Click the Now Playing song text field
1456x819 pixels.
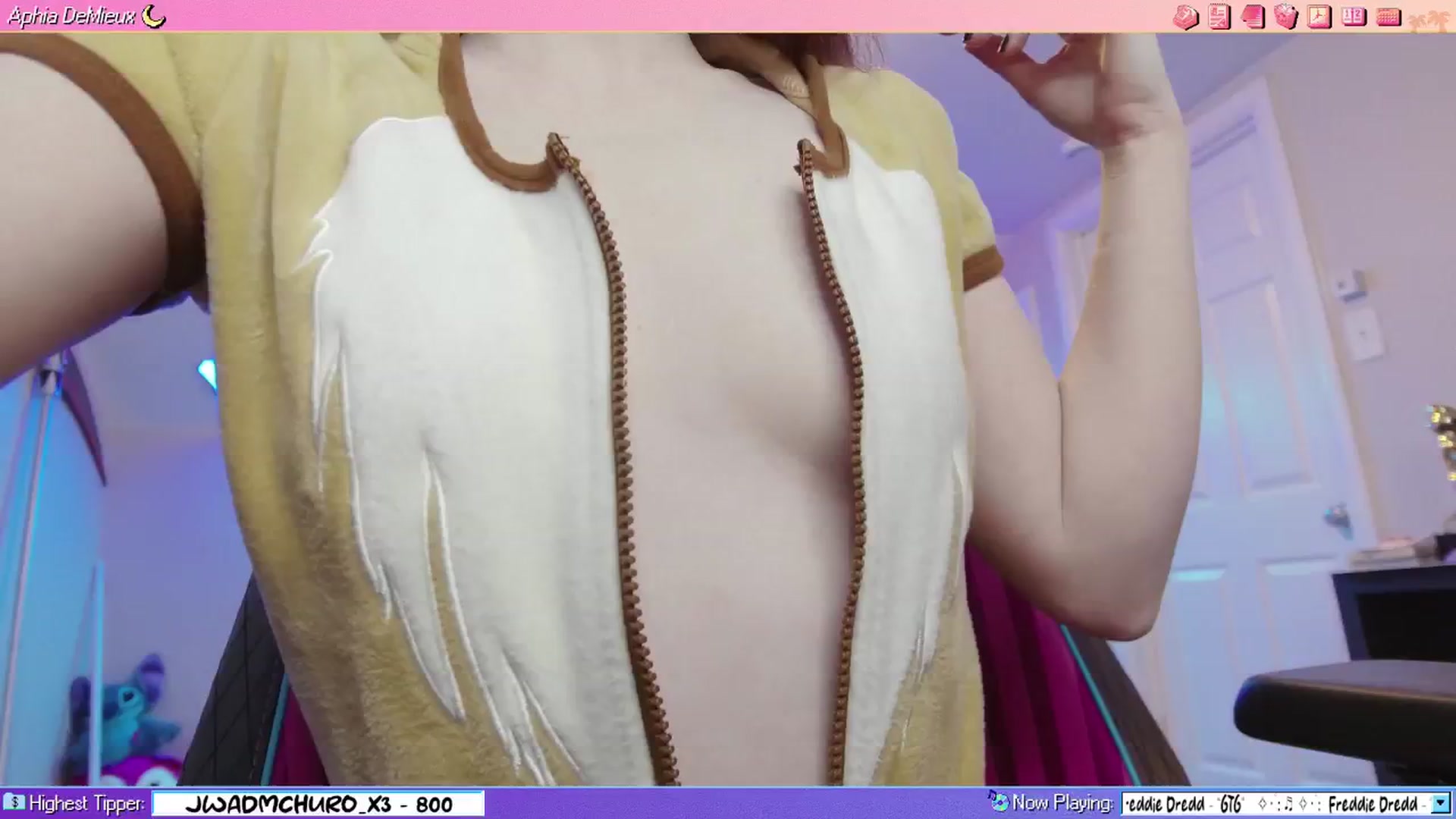point(1276,803)
